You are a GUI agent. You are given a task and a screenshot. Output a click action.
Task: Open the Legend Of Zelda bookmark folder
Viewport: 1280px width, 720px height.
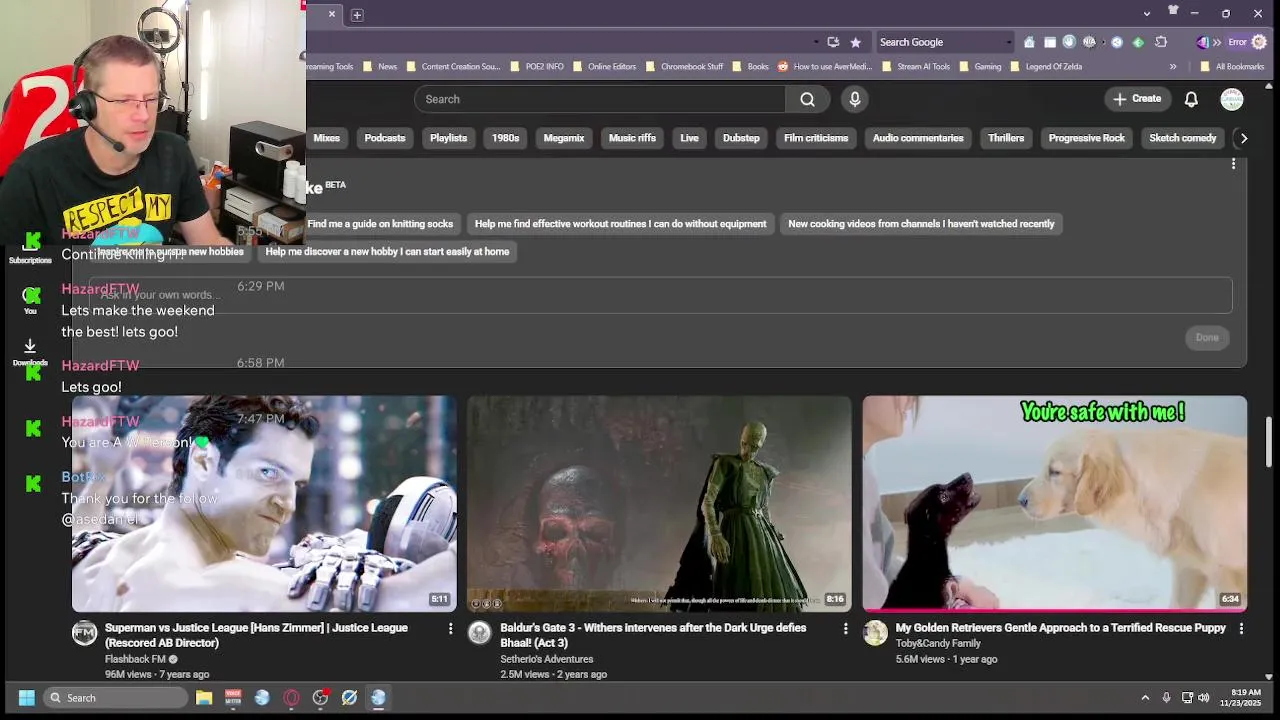point(1044,66)
